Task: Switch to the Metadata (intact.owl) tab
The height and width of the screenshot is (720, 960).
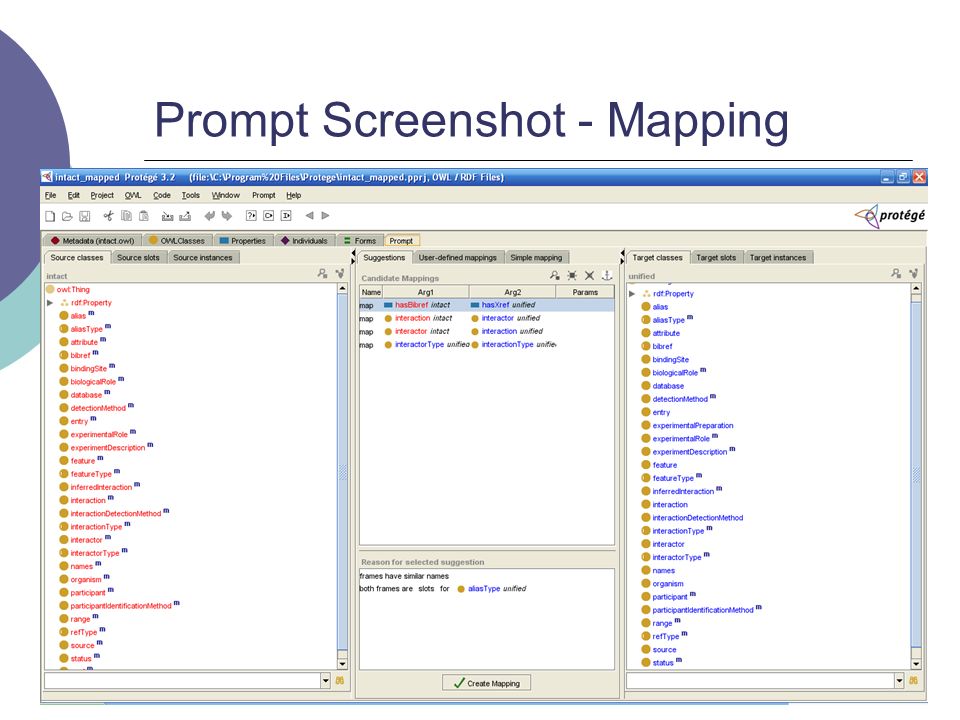Action: pyautogui.click(x=92, y=241)
